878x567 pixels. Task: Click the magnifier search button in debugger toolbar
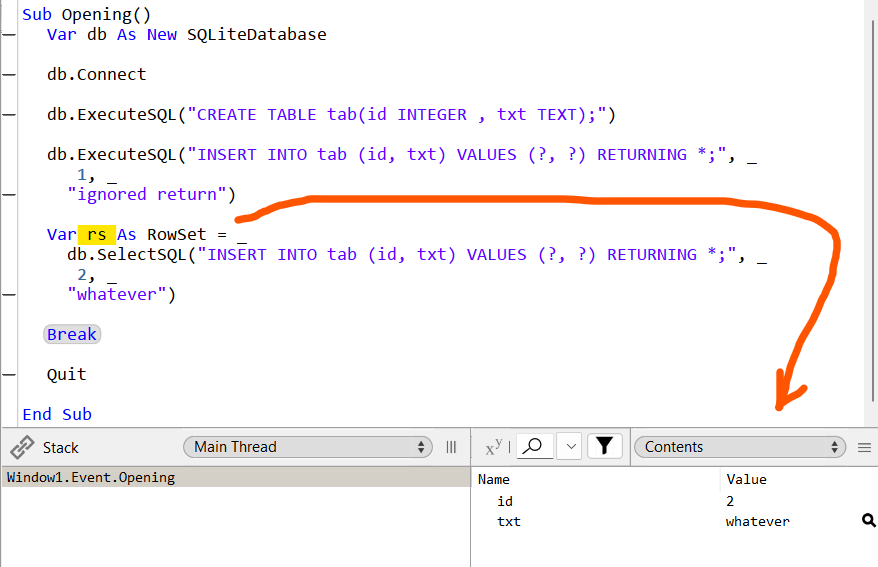coord(535,447)
